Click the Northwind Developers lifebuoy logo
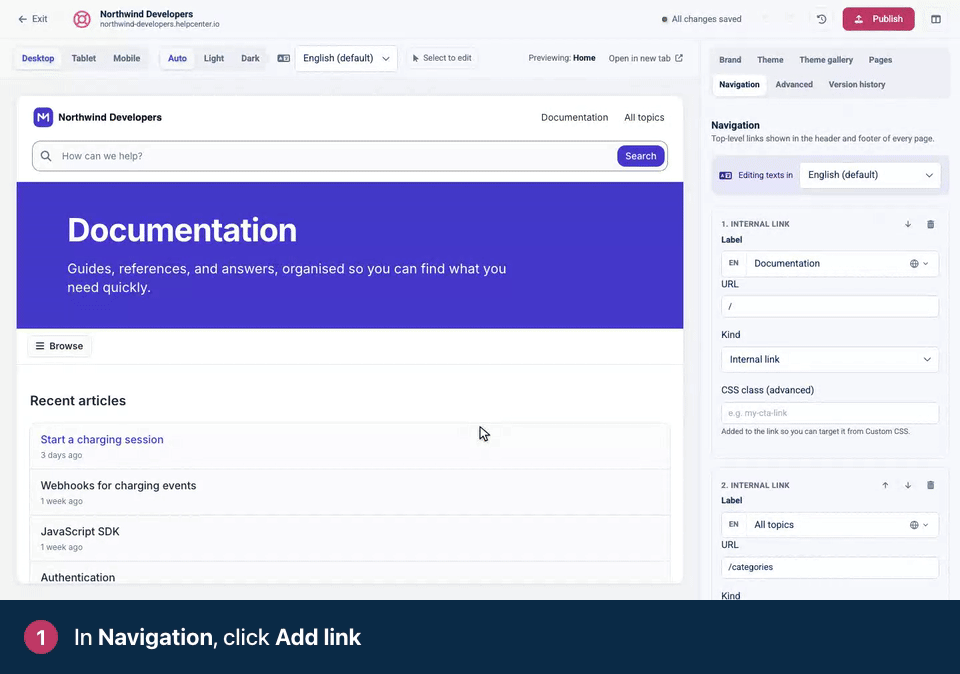This screenshot has height=674, width=960. click(82, 19)
